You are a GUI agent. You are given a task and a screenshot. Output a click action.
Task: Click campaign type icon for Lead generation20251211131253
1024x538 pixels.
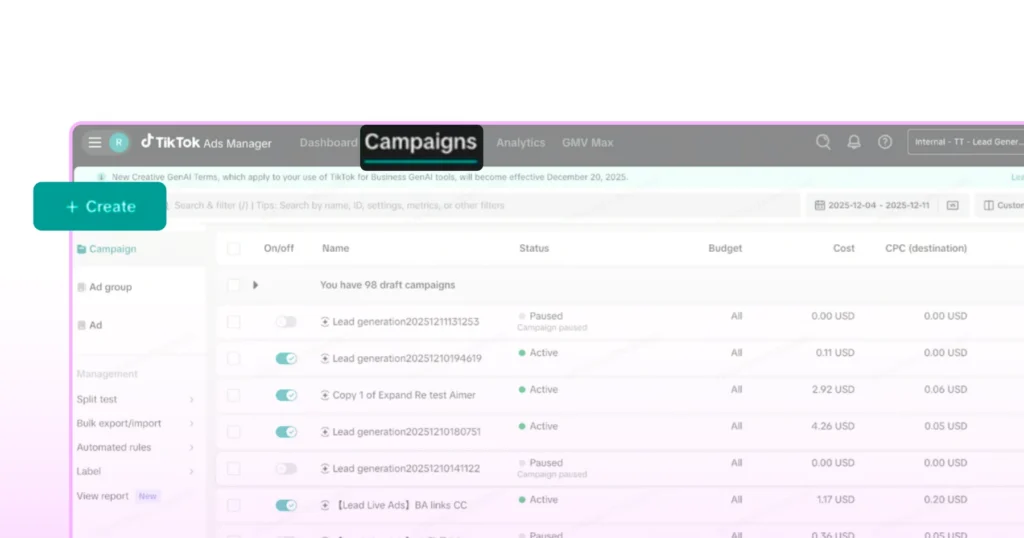pos(325,321)
